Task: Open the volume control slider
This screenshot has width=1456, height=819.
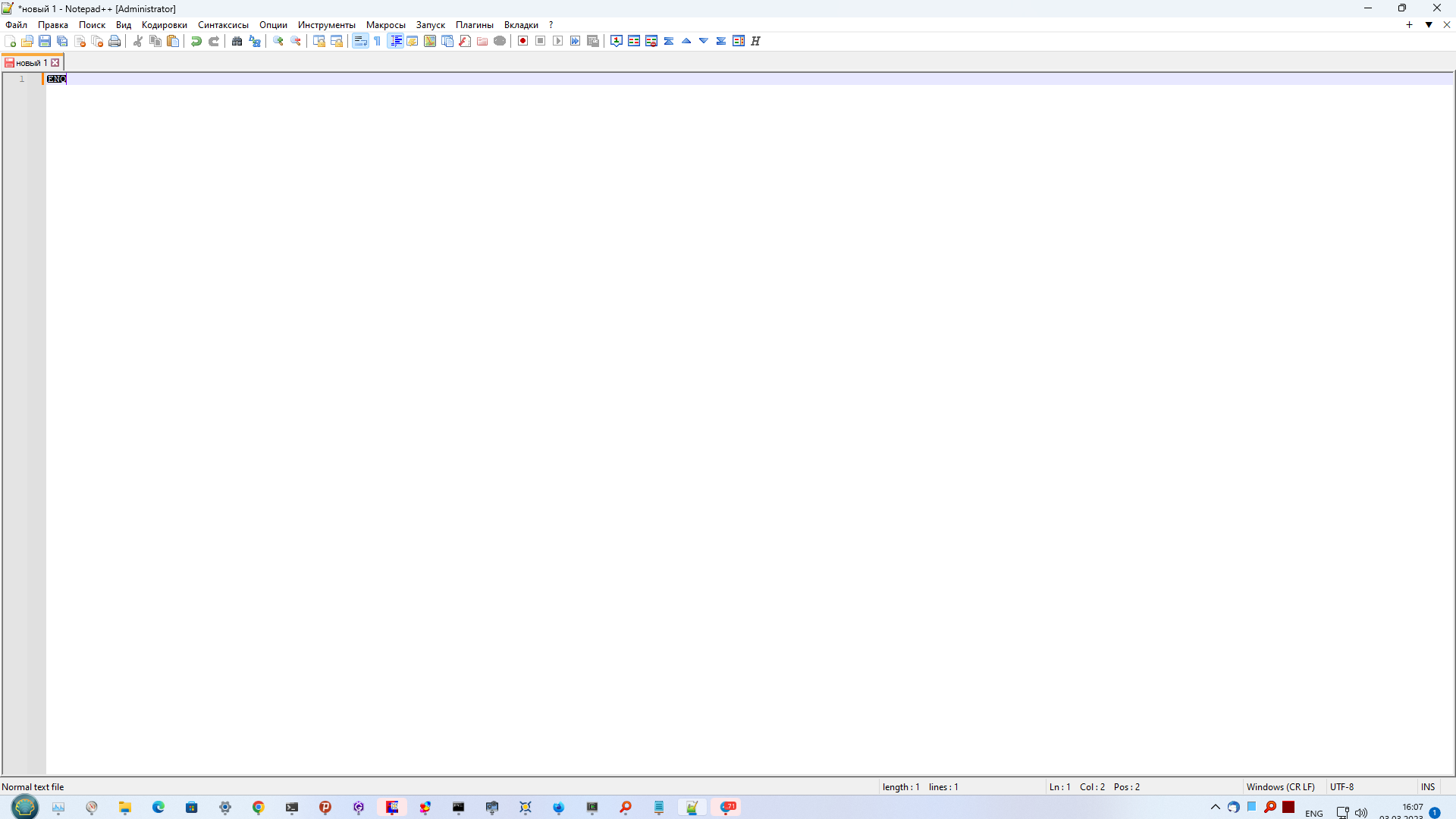Action: coord(1362,811)
